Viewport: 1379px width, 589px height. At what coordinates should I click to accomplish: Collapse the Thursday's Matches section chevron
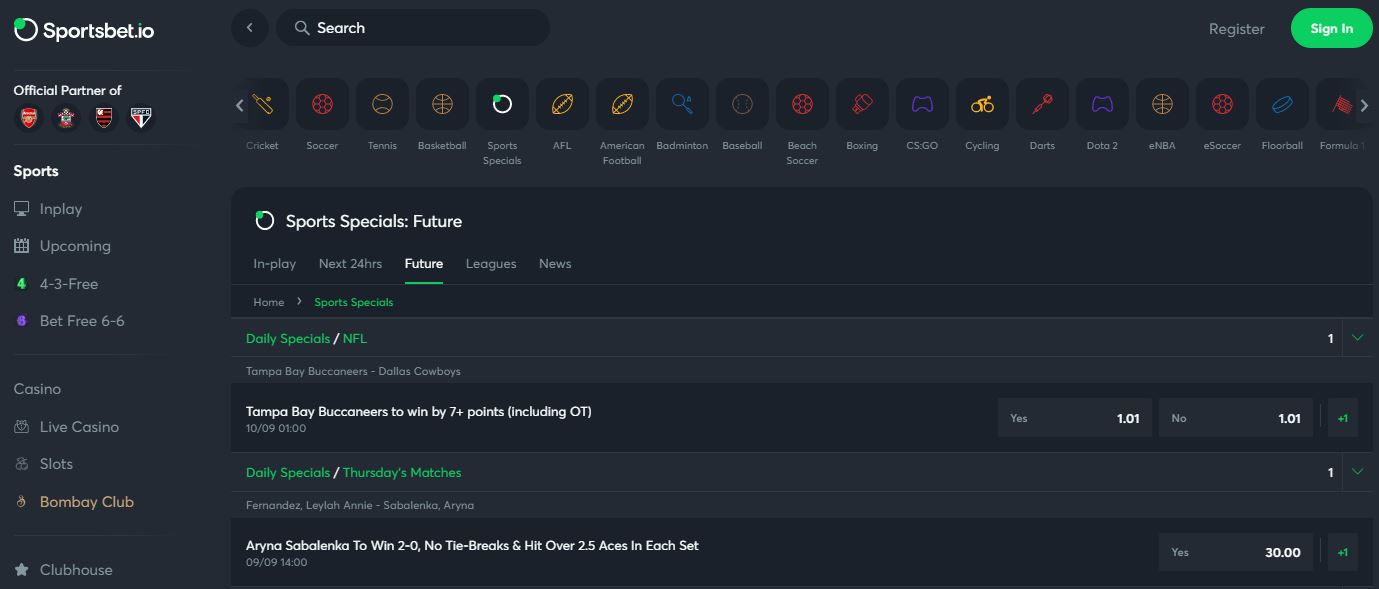1357,472
